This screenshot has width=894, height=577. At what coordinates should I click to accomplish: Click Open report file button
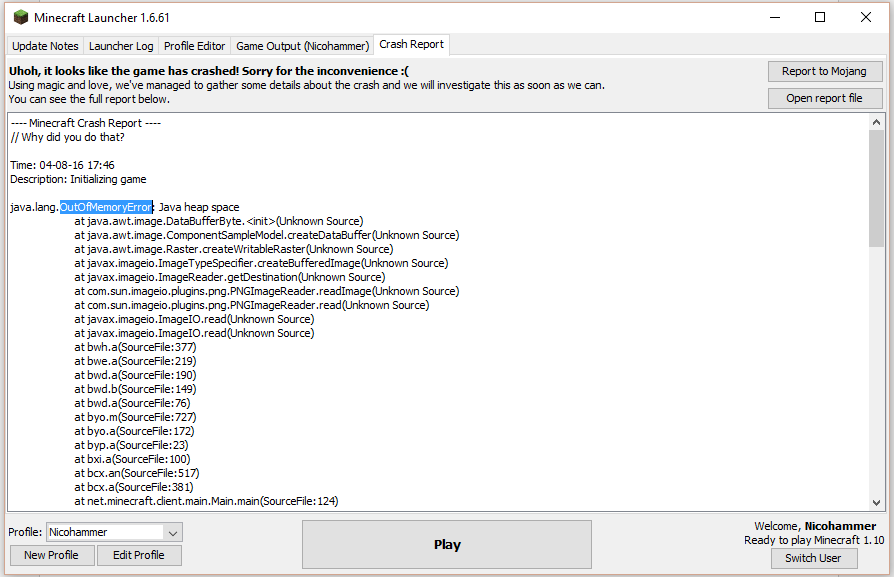[x=824, y=98]
